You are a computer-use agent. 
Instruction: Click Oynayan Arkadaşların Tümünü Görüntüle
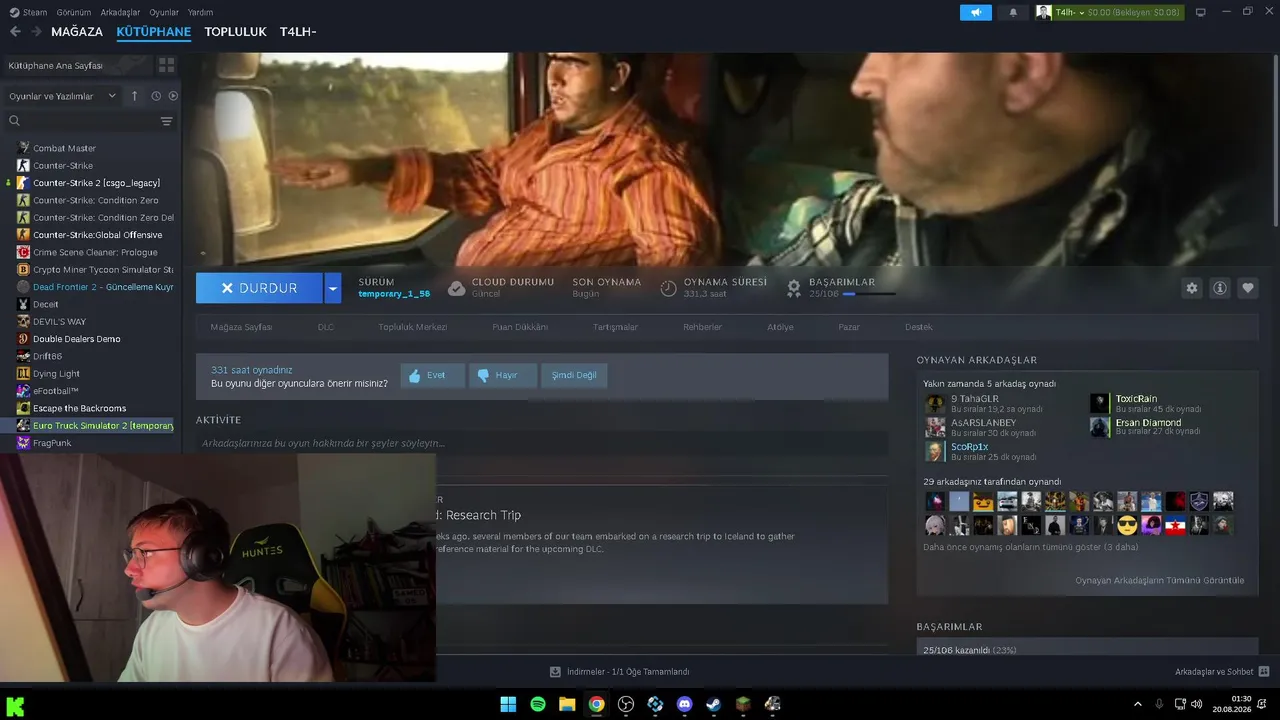click(x=1160, y=580)
